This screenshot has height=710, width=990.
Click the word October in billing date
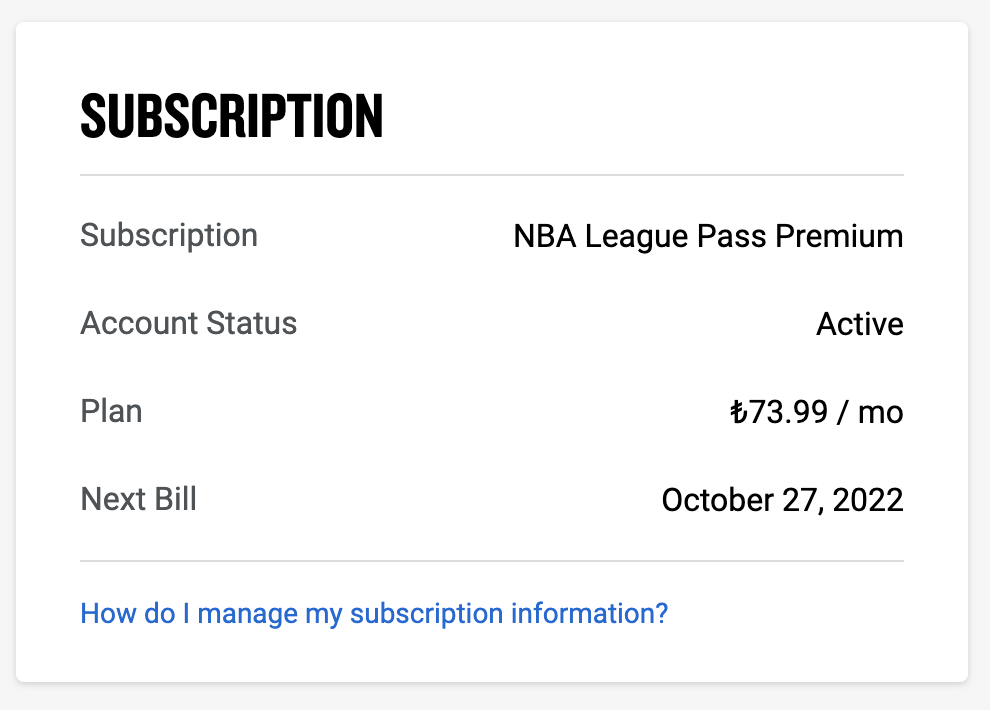(718, 500)
